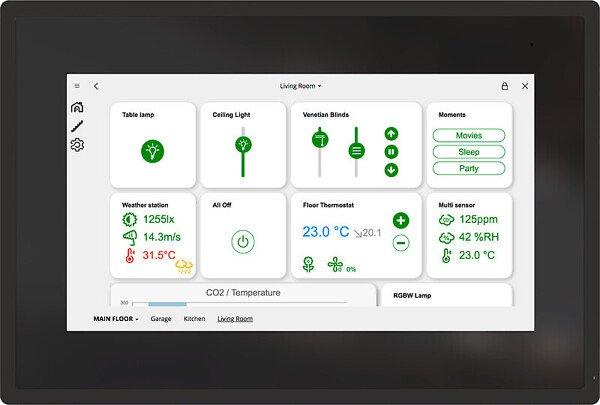Image resolution: width=600 pixels, height=405 pixels.
Task: Decrease Floor Thermostat temperature with minus
Action: [x=400, y=242]
